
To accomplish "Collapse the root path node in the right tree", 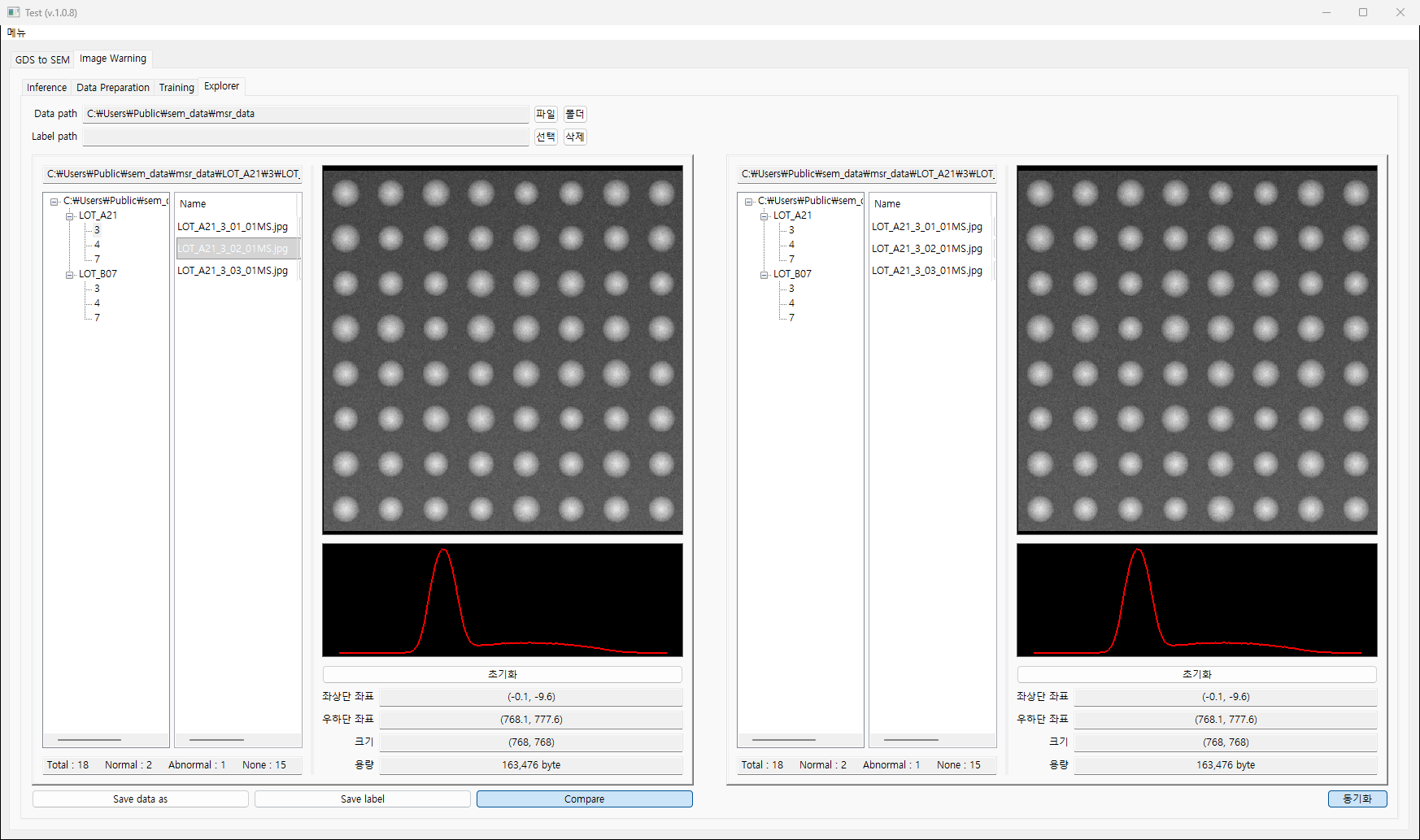I will (749, 202).
